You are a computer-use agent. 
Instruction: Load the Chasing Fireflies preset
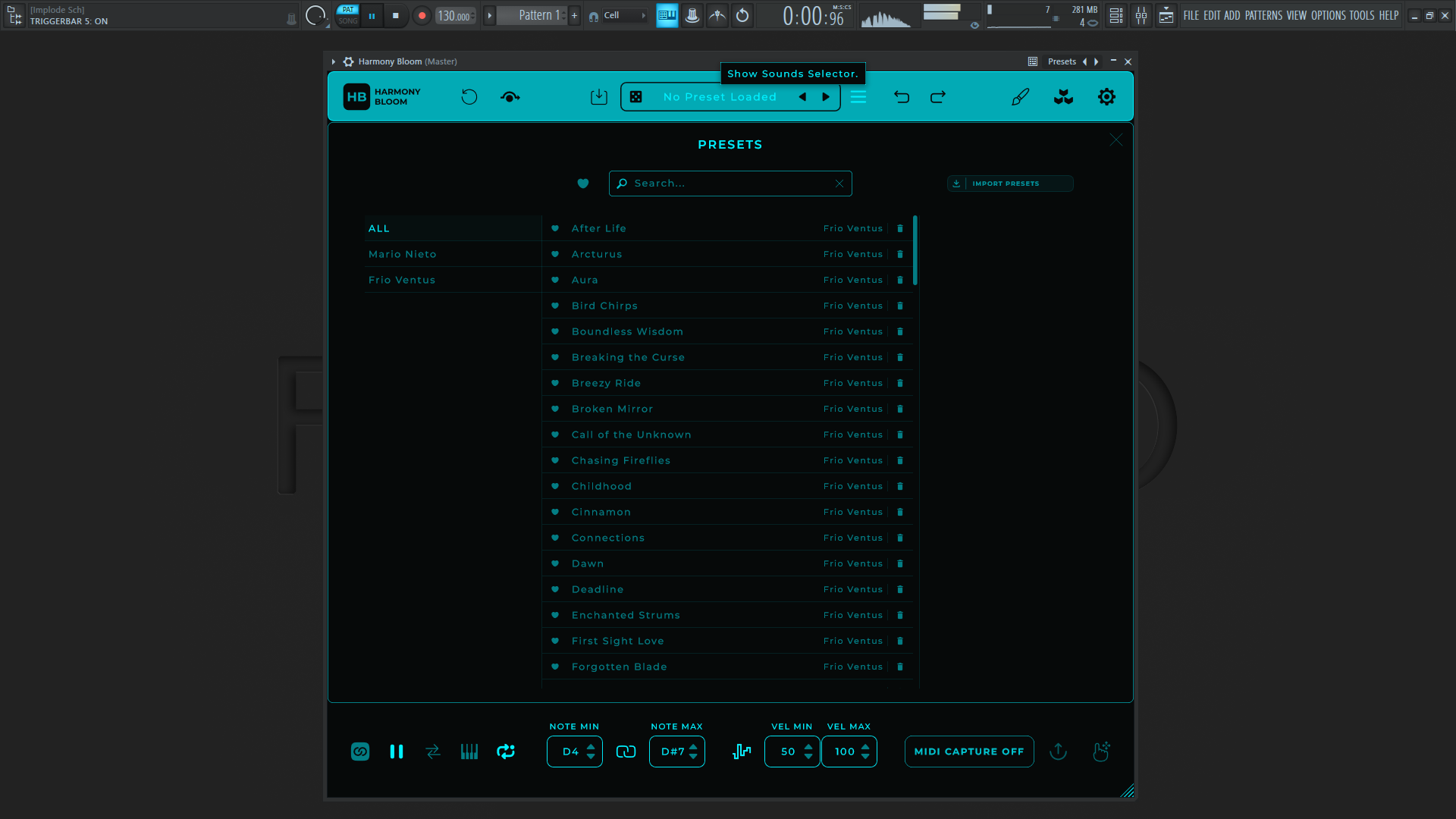(728, 460)
